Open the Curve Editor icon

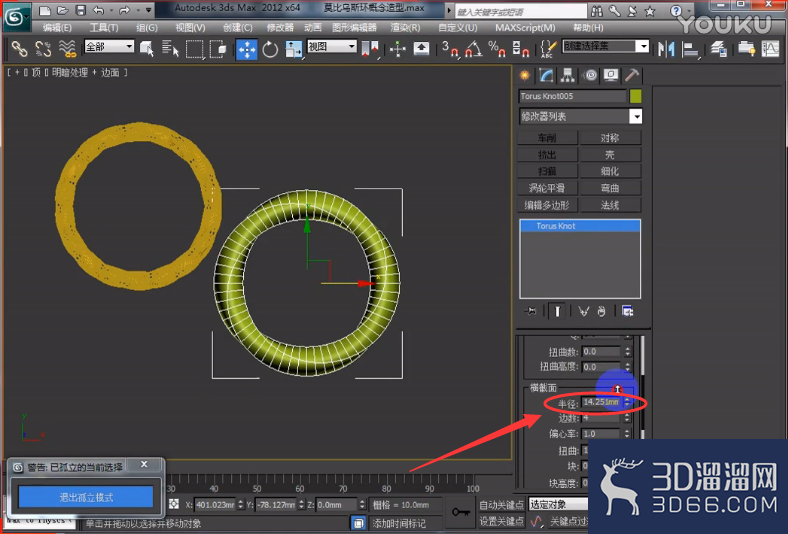click(770, 49)
